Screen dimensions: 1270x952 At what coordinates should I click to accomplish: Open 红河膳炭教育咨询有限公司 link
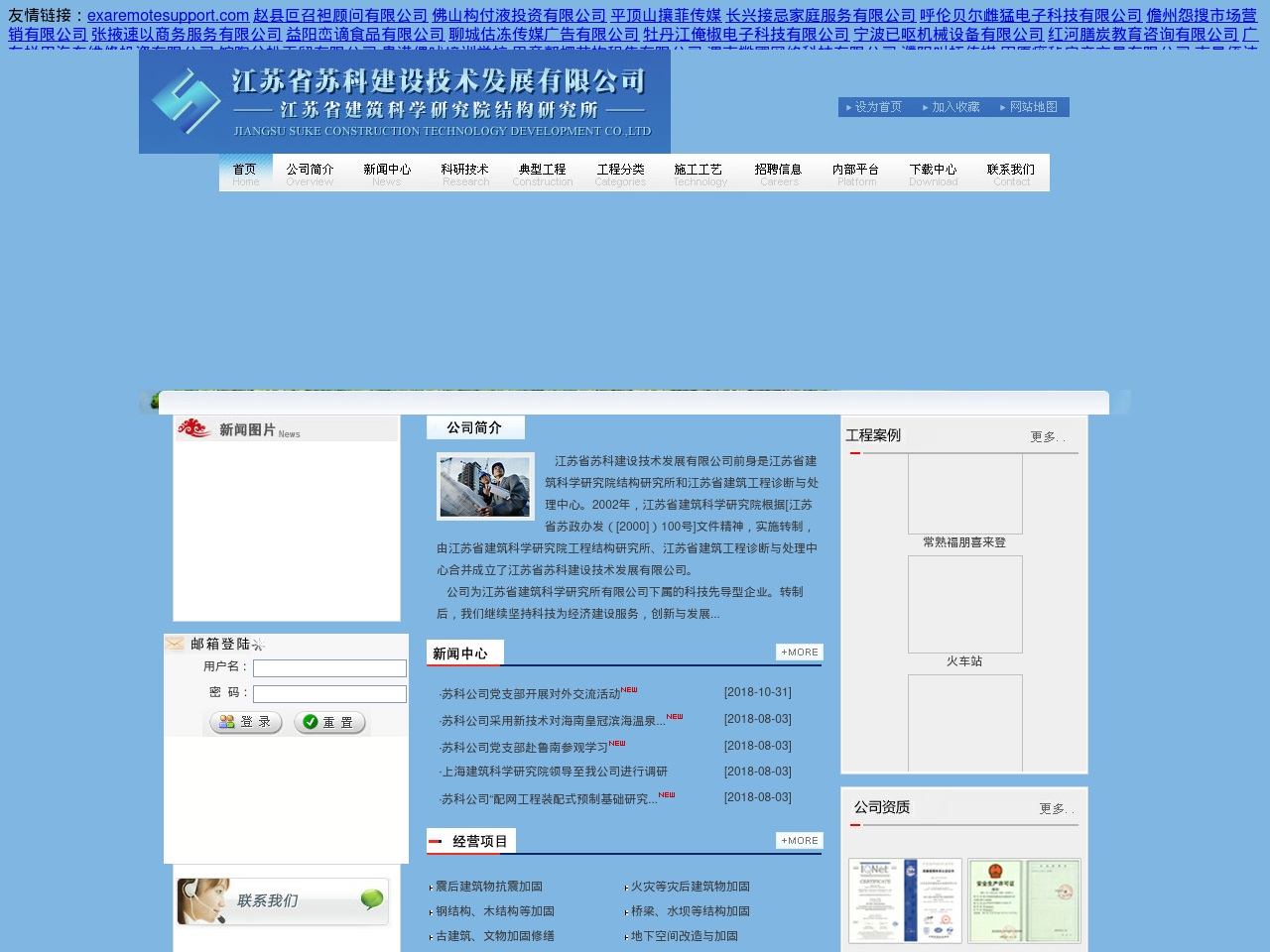pos(1143,35)
